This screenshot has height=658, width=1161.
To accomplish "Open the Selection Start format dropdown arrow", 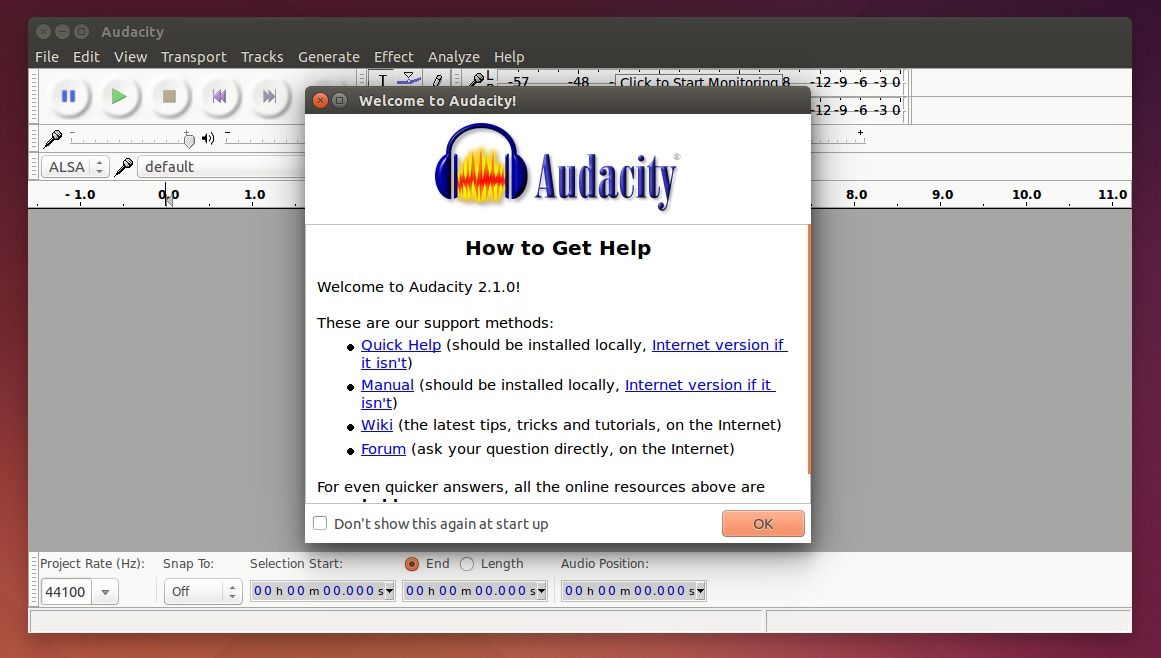I will [x=389, y=591].
